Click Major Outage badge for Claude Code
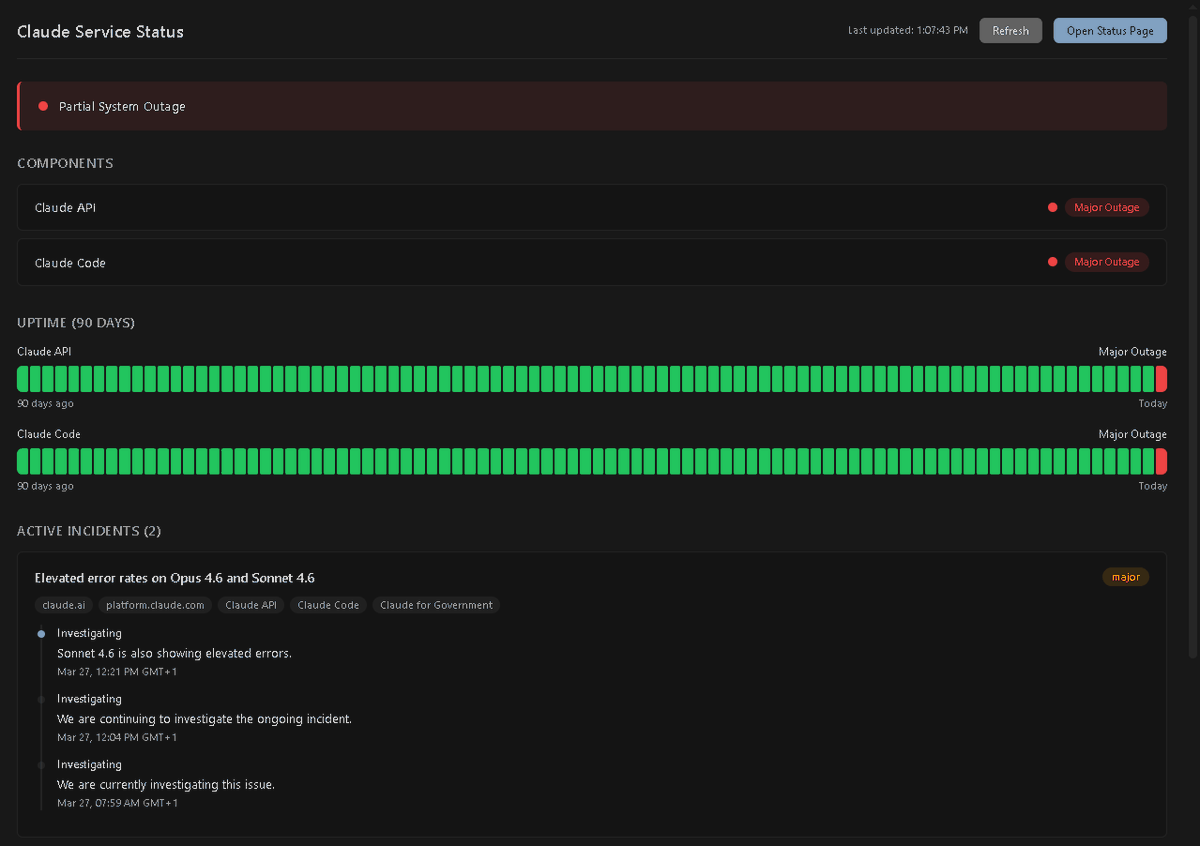Image resolution: width=1200 pixels, height=846 pixels. 1106,262
